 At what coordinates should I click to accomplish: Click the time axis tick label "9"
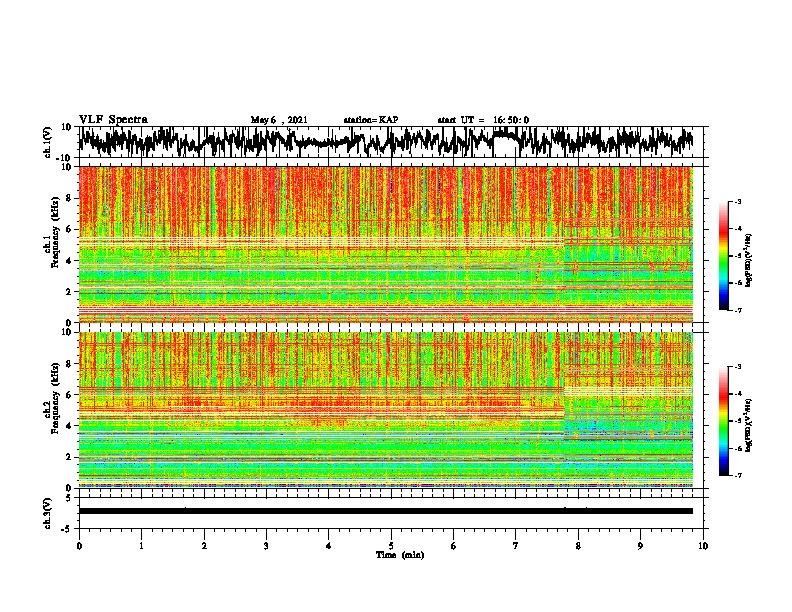[640, 546]
